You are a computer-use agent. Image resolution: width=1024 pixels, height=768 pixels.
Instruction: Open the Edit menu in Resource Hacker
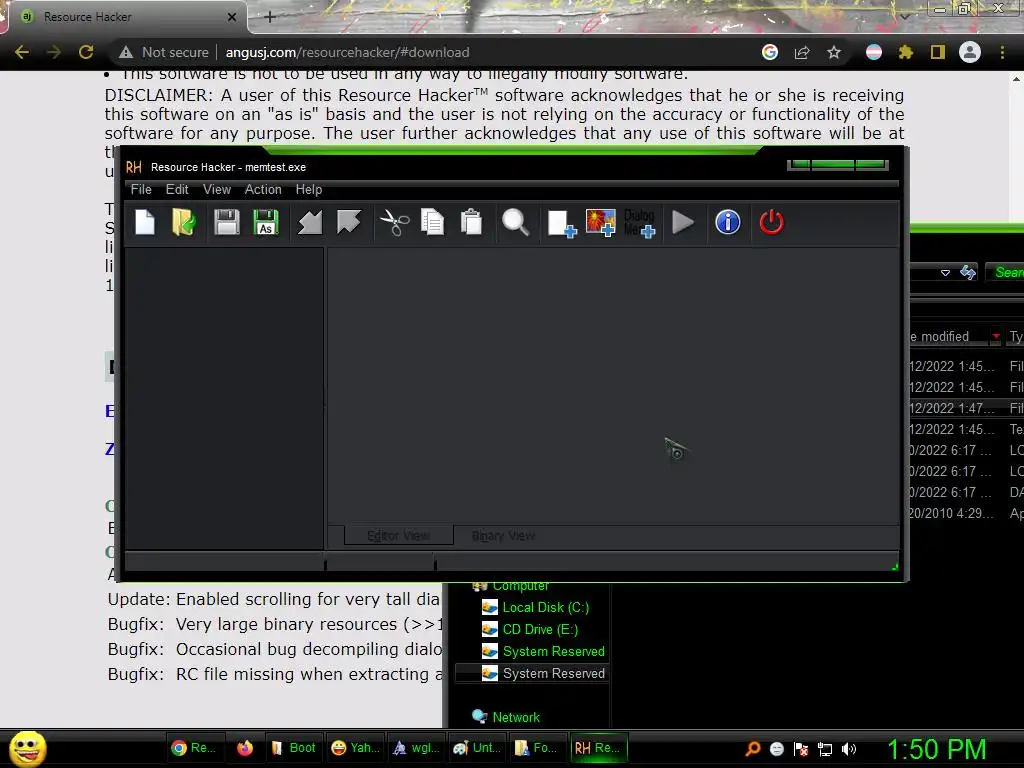177,189
